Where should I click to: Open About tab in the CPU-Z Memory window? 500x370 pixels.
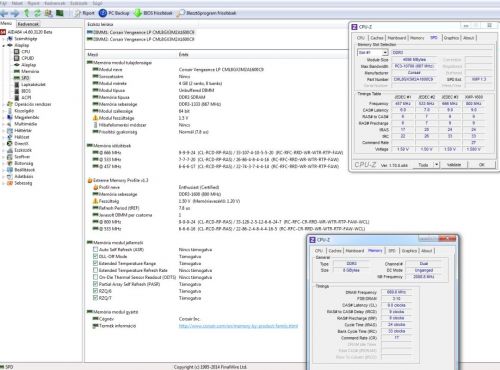coord(427,251)
